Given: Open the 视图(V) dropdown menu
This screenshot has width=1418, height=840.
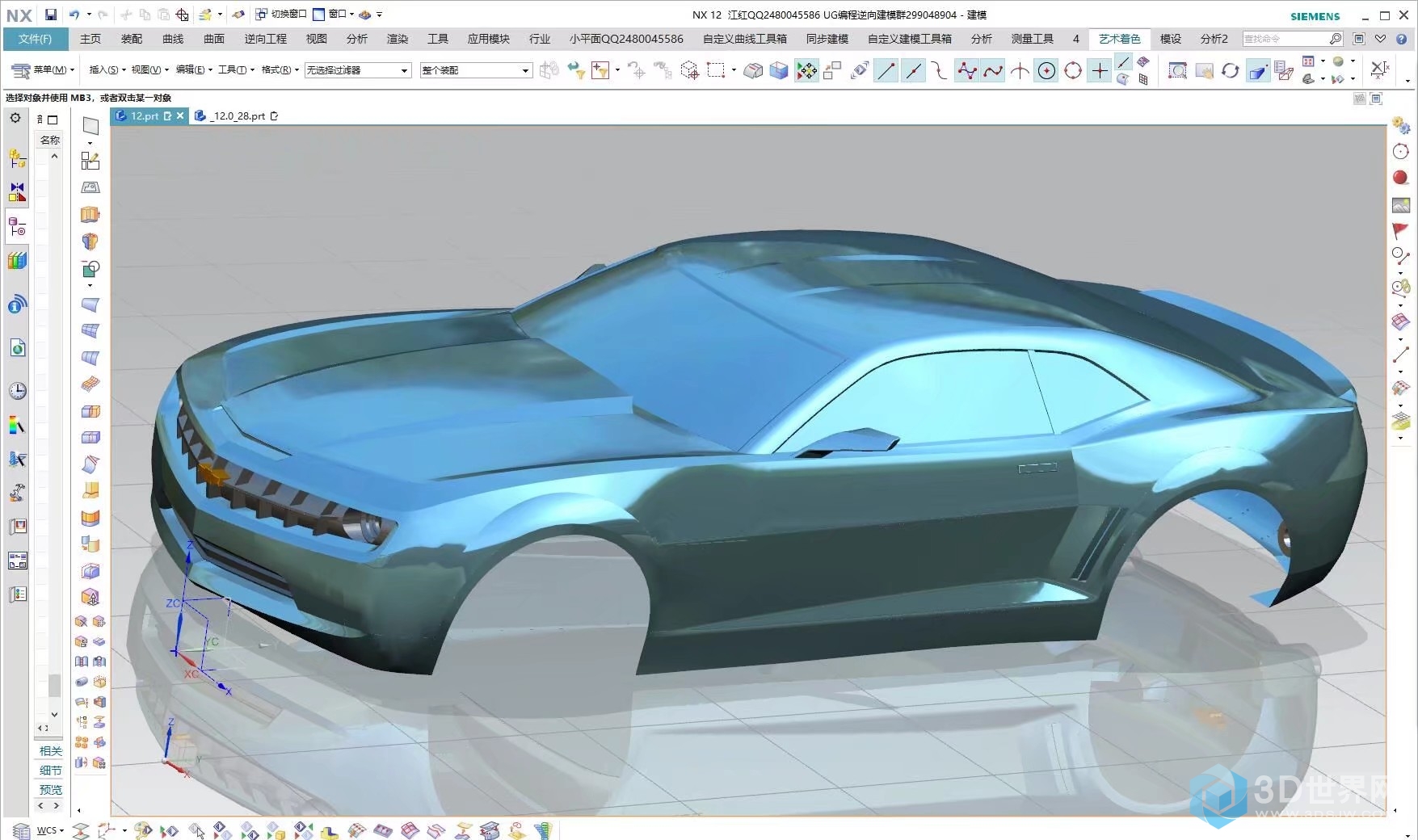Looking at the screenshot, I should click(150, 70).
